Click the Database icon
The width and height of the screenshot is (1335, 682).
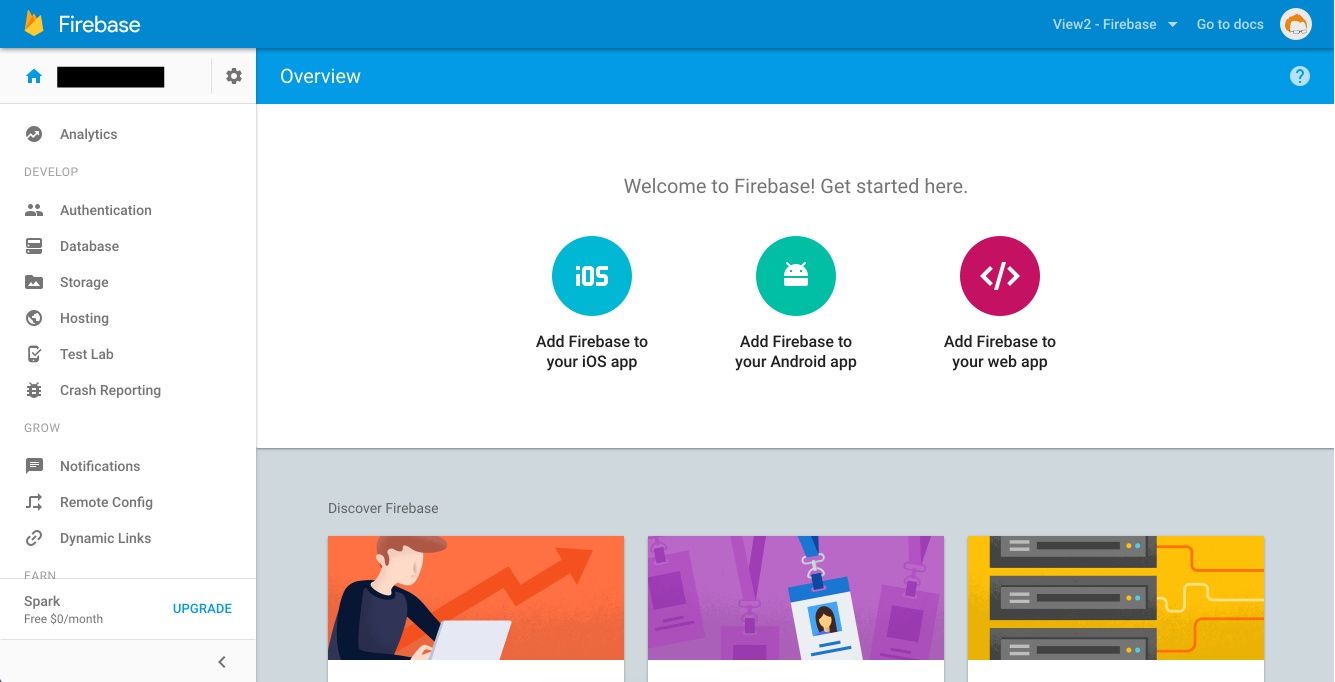coord(34,246)
